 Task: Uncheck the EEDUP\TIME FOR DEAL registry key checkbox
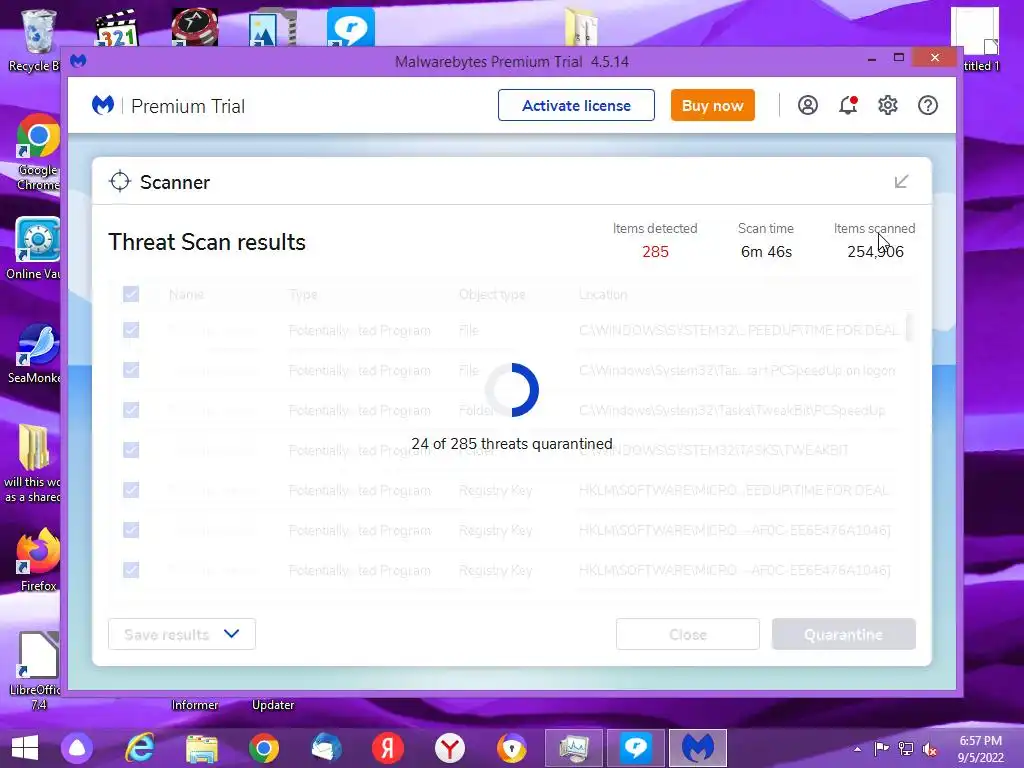pyautogui.click(x=131, y=490)
